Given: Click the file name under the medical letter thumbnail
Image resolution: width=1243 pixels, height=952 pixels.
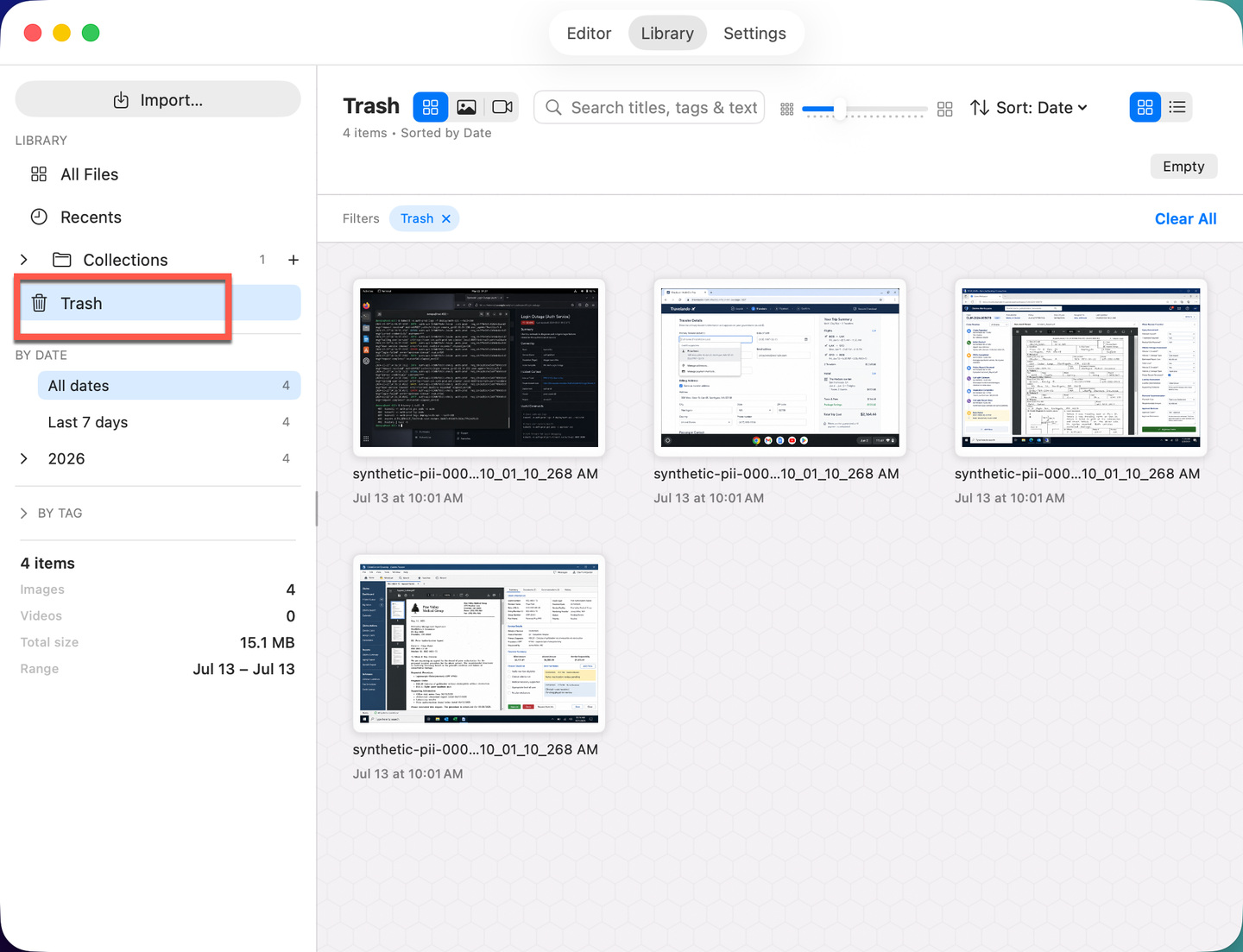Looking at the screenshot, I should point(476,750).
